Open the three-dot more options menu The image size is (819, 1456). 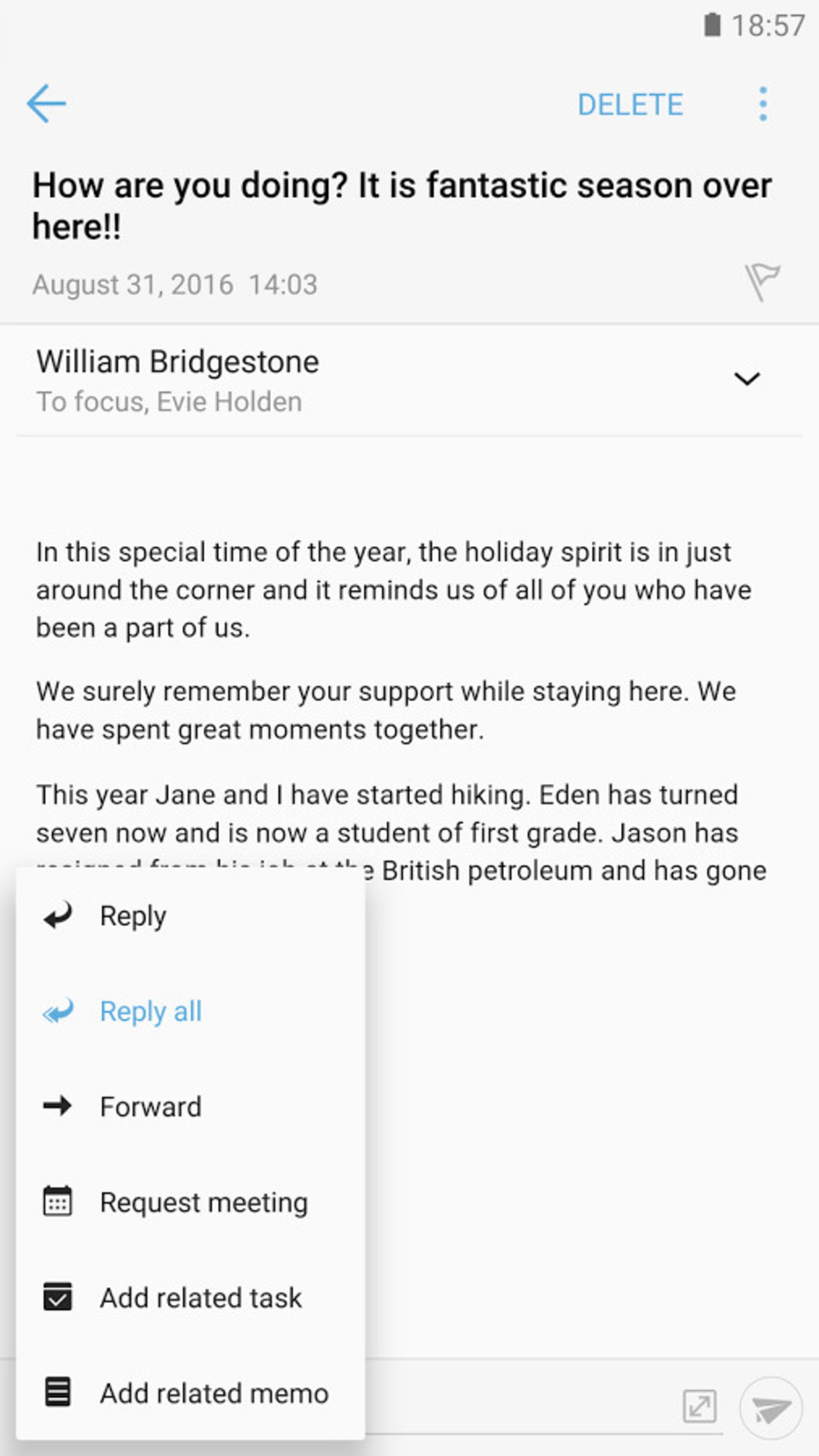click(x=763, y=104)
